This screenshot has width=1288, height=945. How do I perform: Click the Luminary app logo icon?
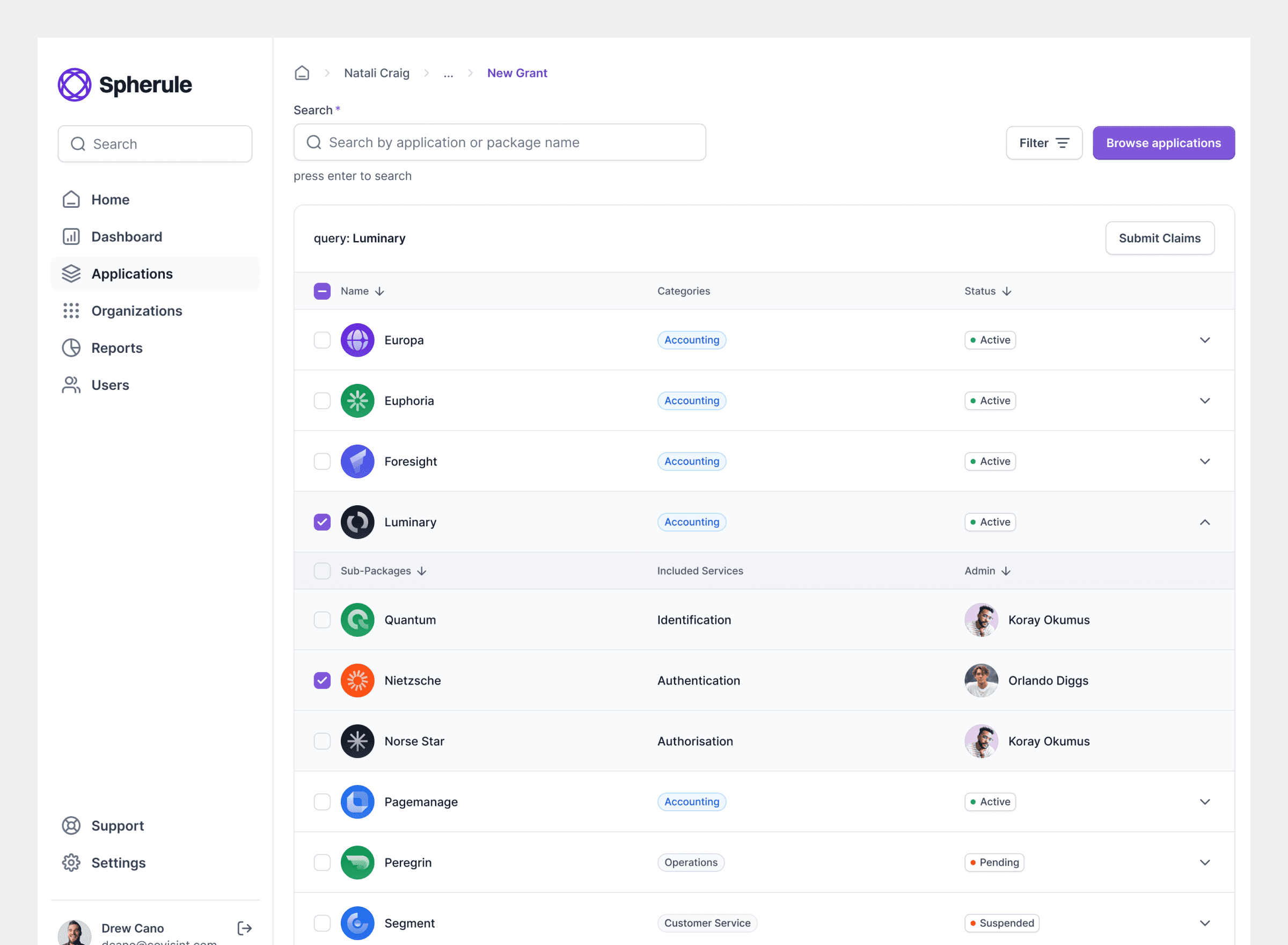357,522
